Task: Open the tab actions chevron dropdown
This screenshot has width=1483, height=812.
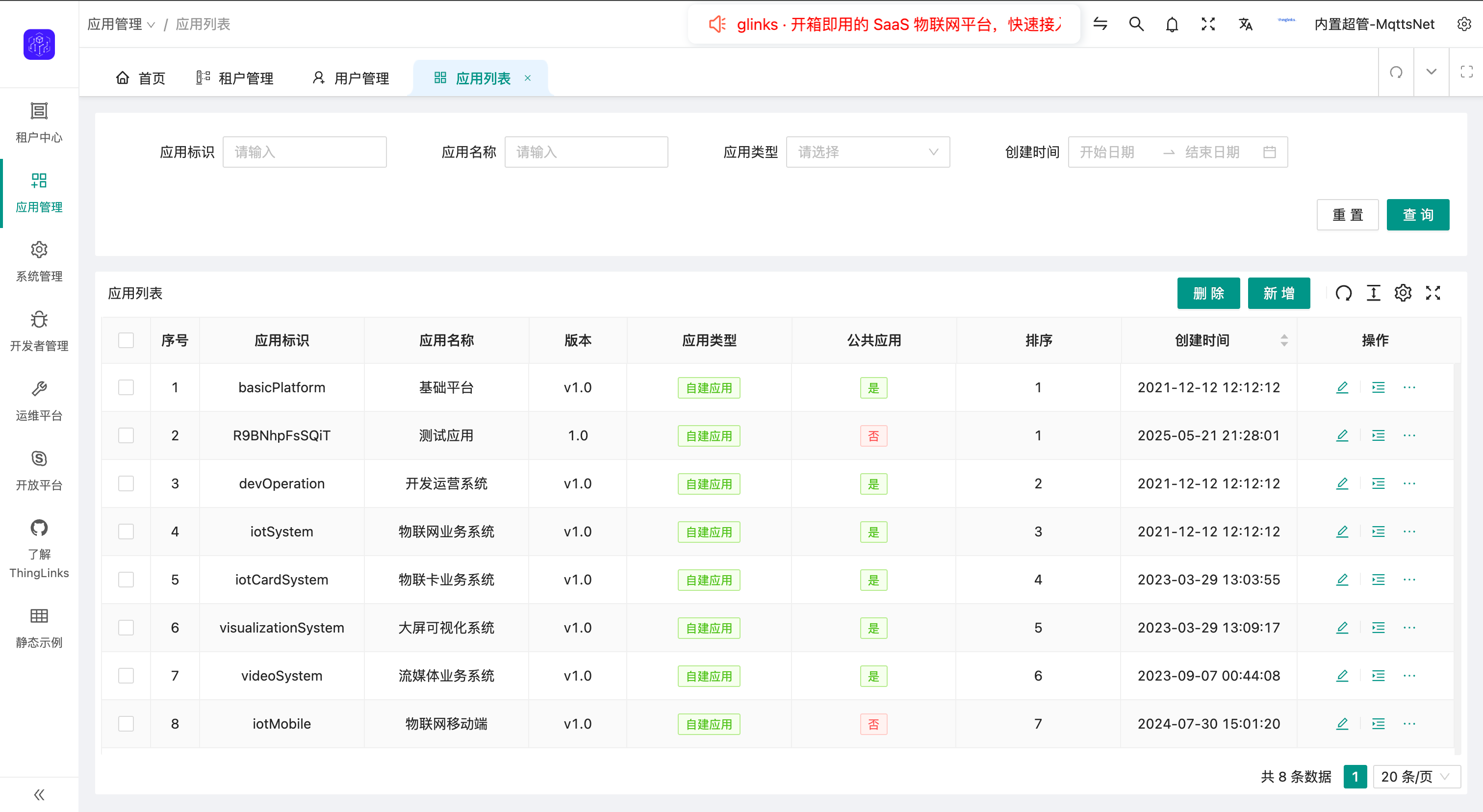Action: click(x=1431, y=72)
